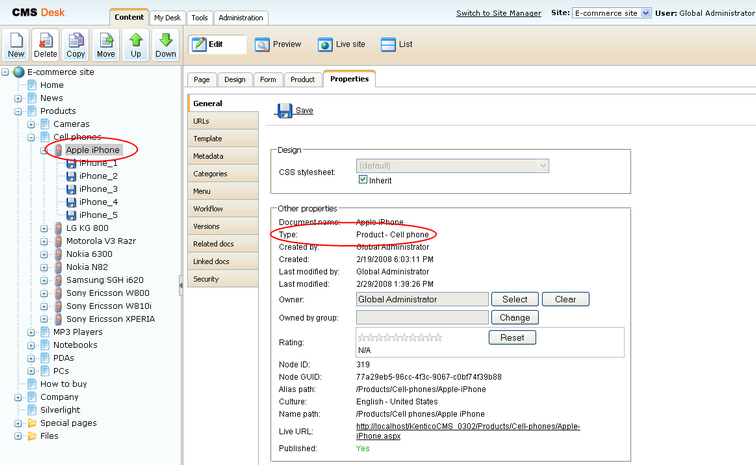Open the Page tab

202,80
